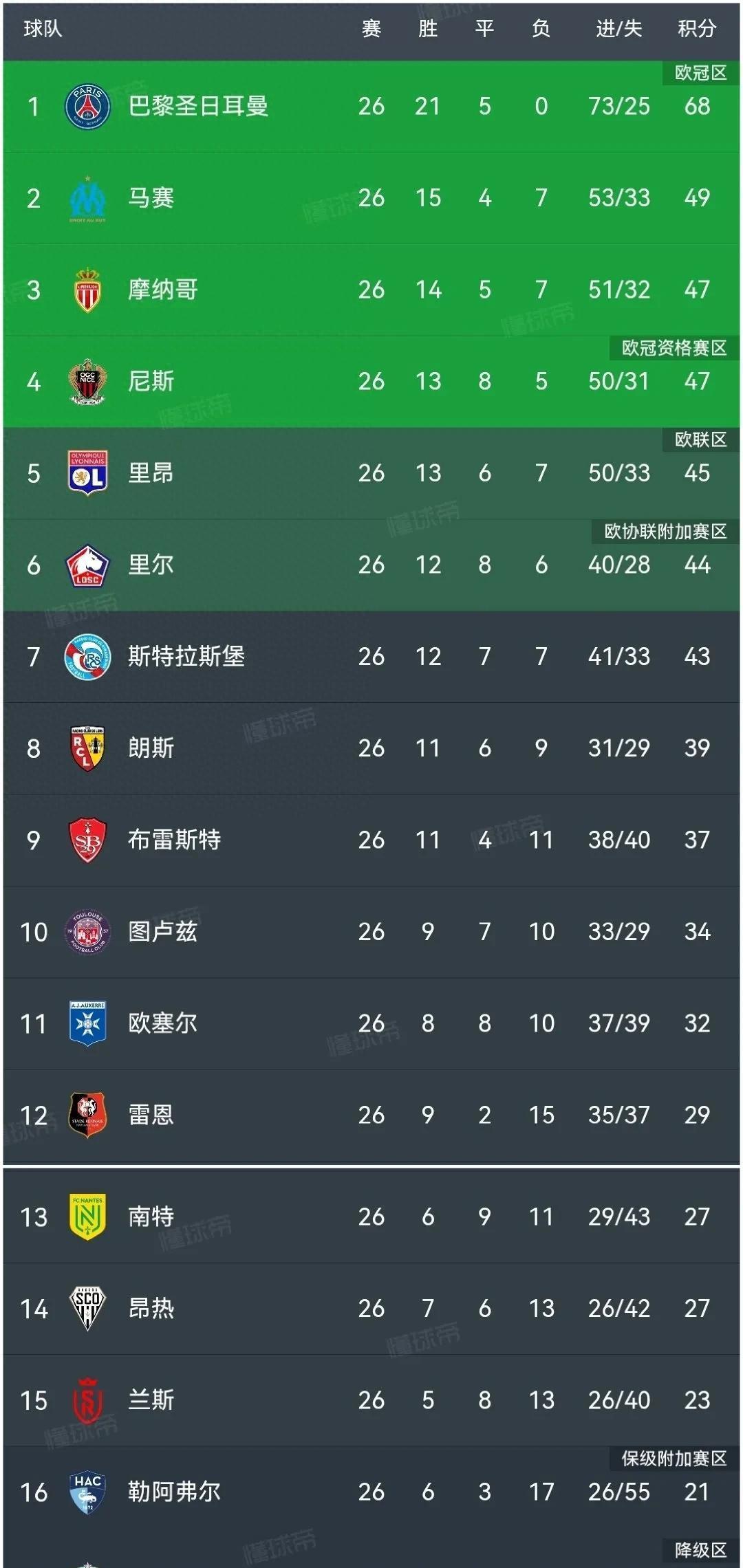Image resolution: width=743 pixels, height=1568 pixels.
Task: Select the Strasbourg club crest
Action: pos(87,656)
